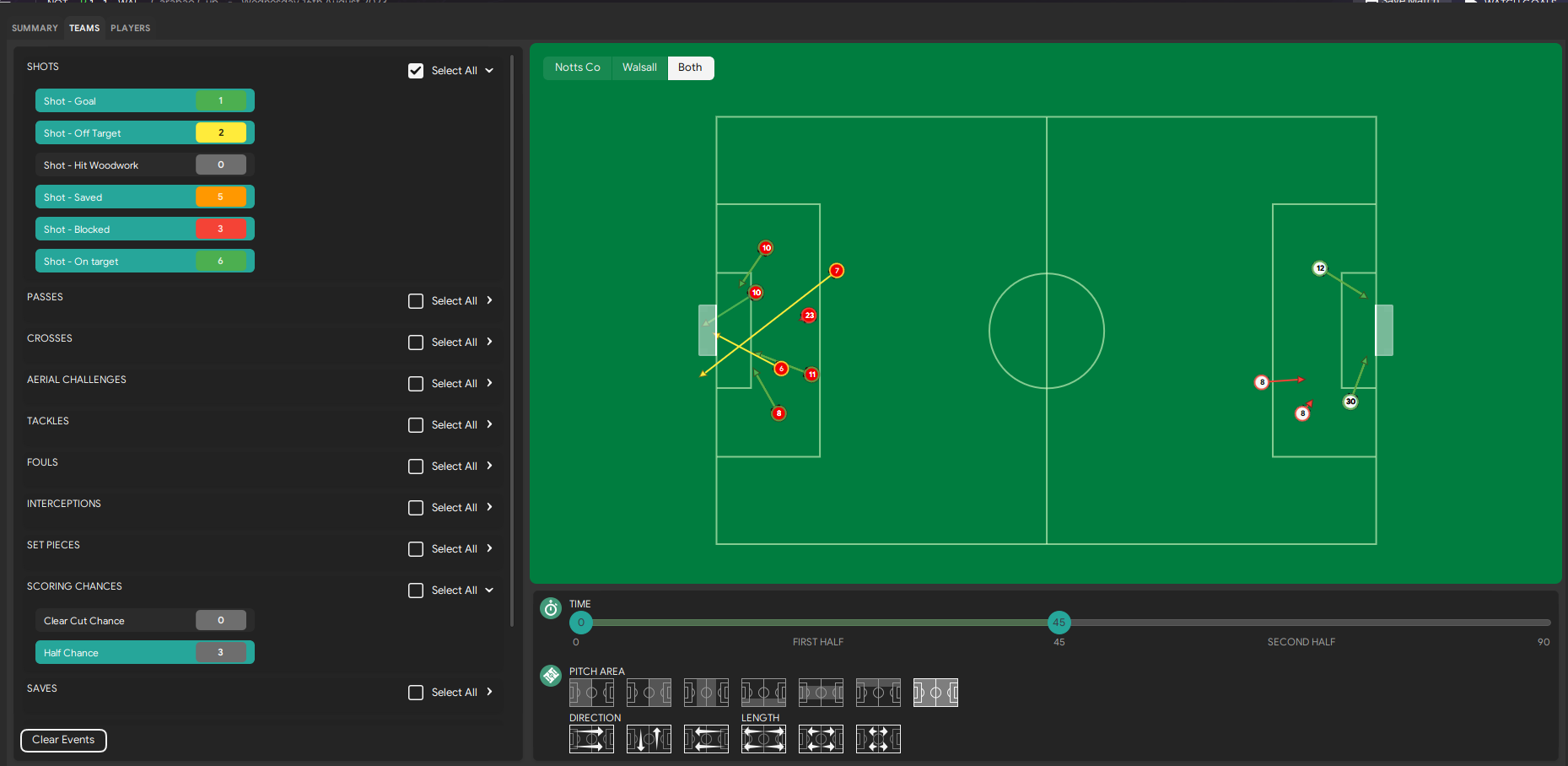The image size is (1568, 766).
Task: Select the whole-pitch area filter
Action: 935,693
